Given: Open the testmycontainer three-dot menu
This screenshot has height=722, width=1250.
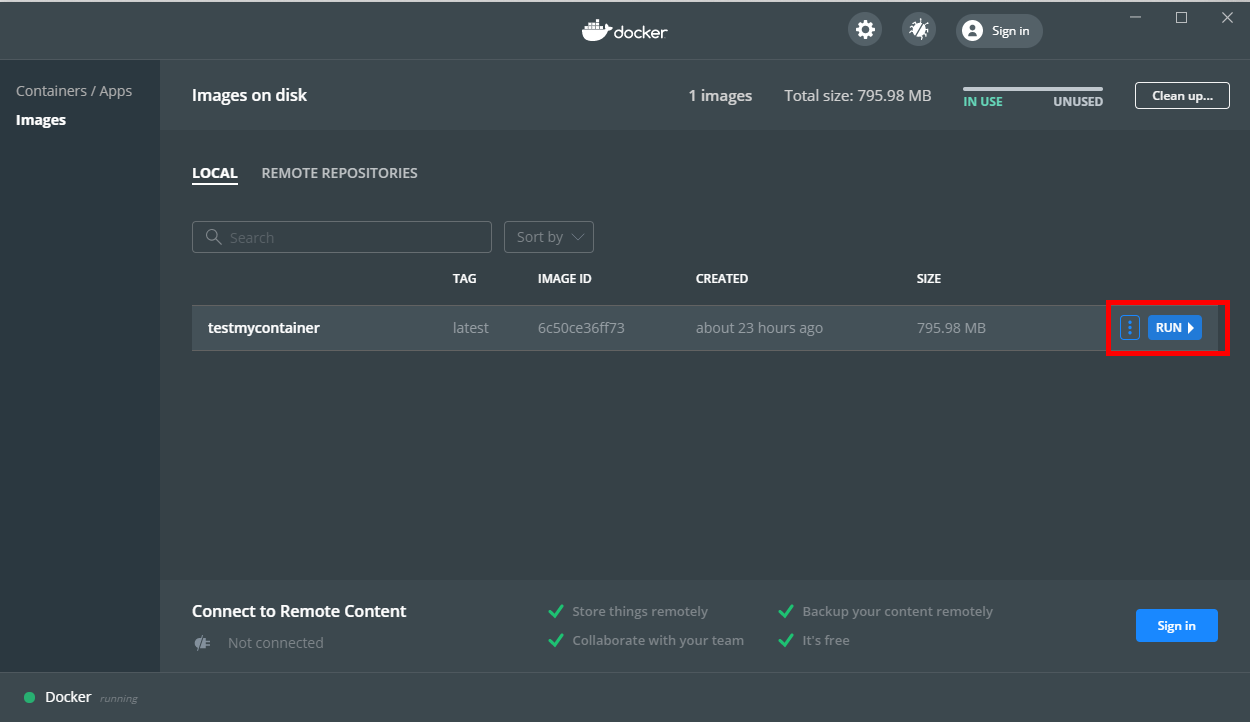Looking at the screenshot, I should point(1130,328).
